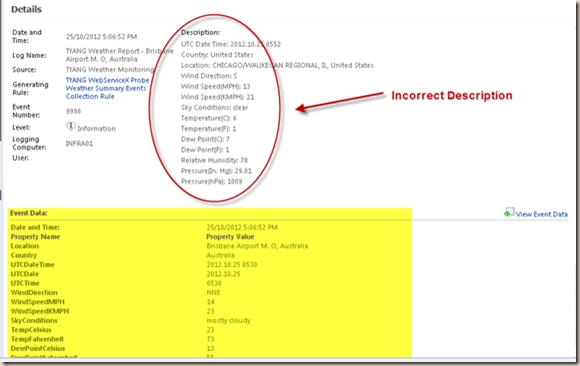
Task: Select the Location property value Brisbane Airport
Action: point(257,246)
